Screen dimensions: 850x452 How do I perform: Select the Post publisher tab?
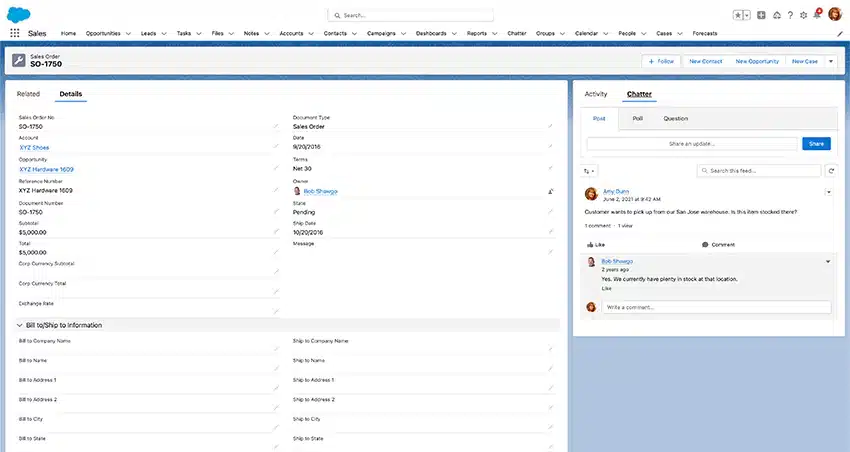coord(599,119)
